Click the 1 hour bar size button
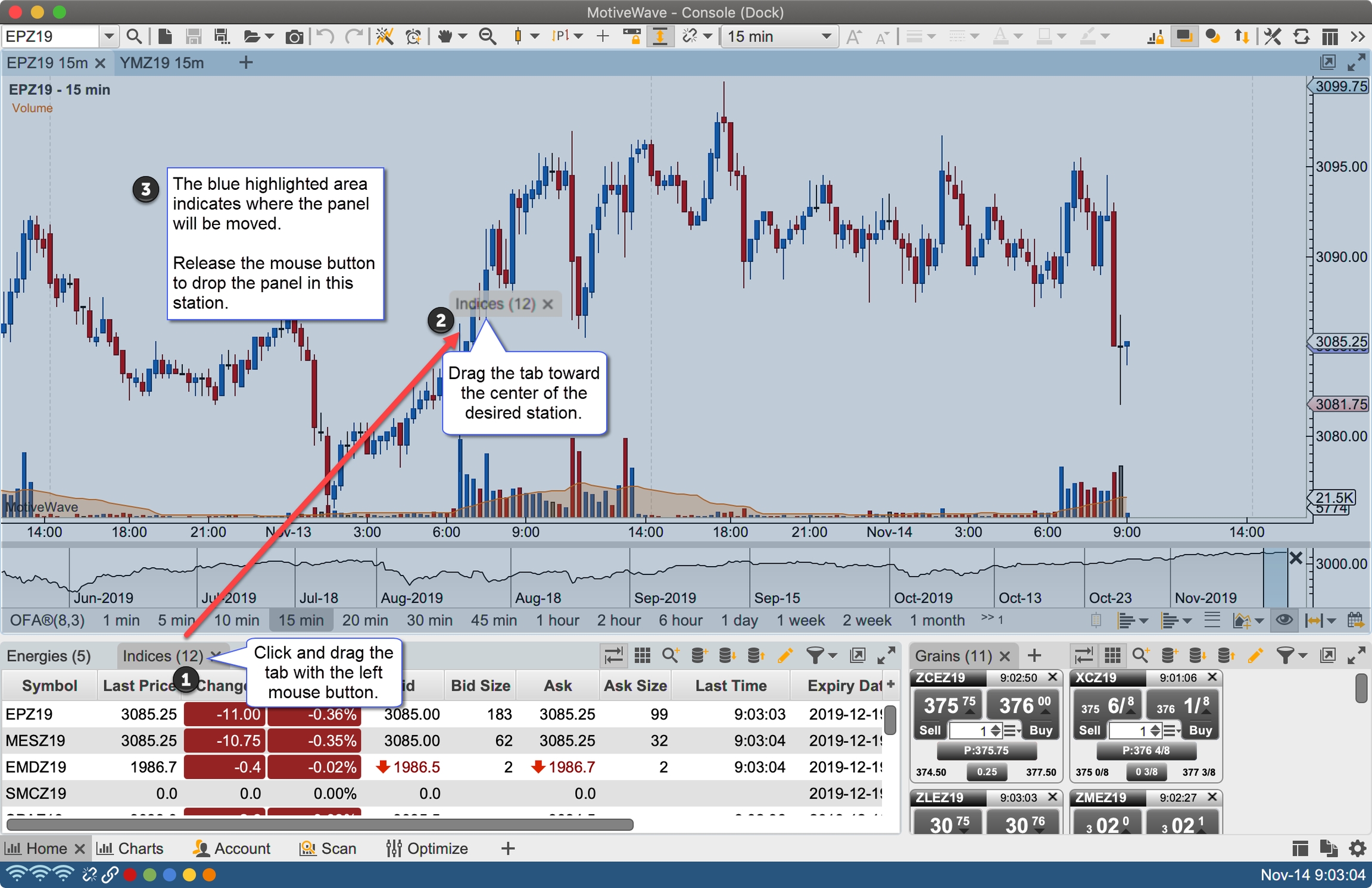The height and width of the screenshot is (888, 1372). (x=557, y=620)
